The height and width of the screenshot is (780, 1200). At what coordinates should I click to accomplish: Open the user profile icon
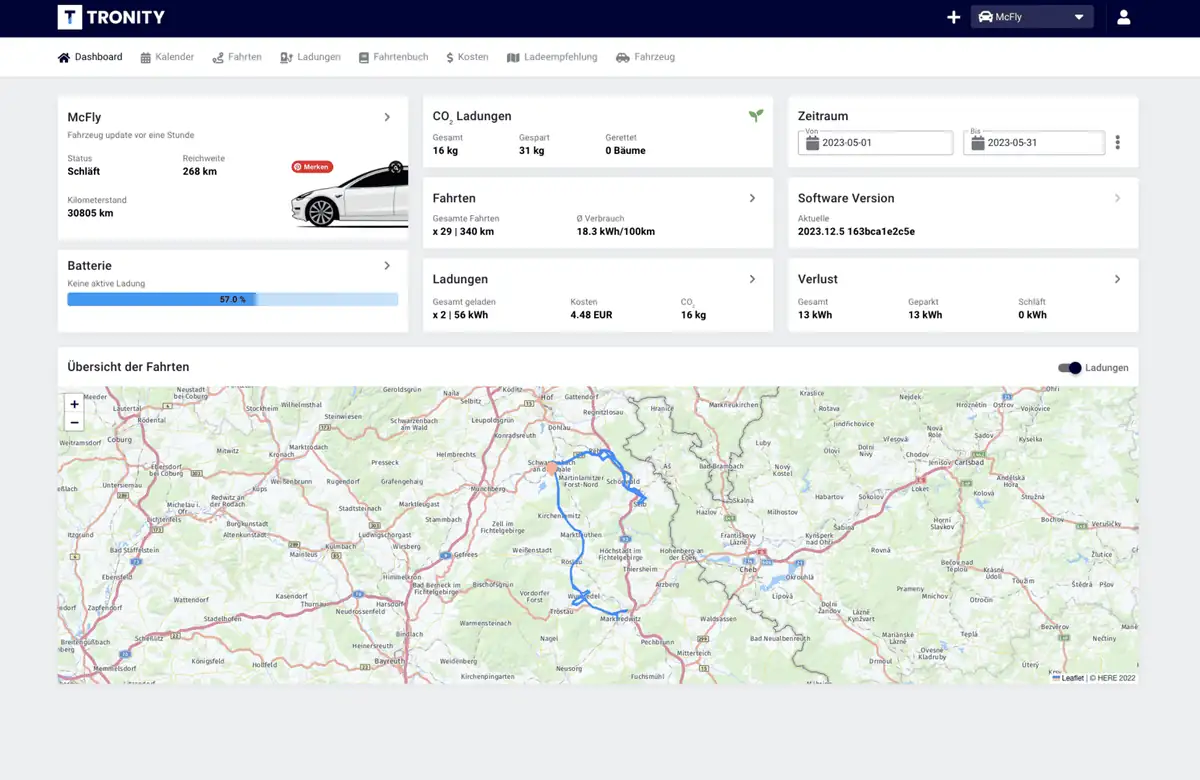(1123, 17)
